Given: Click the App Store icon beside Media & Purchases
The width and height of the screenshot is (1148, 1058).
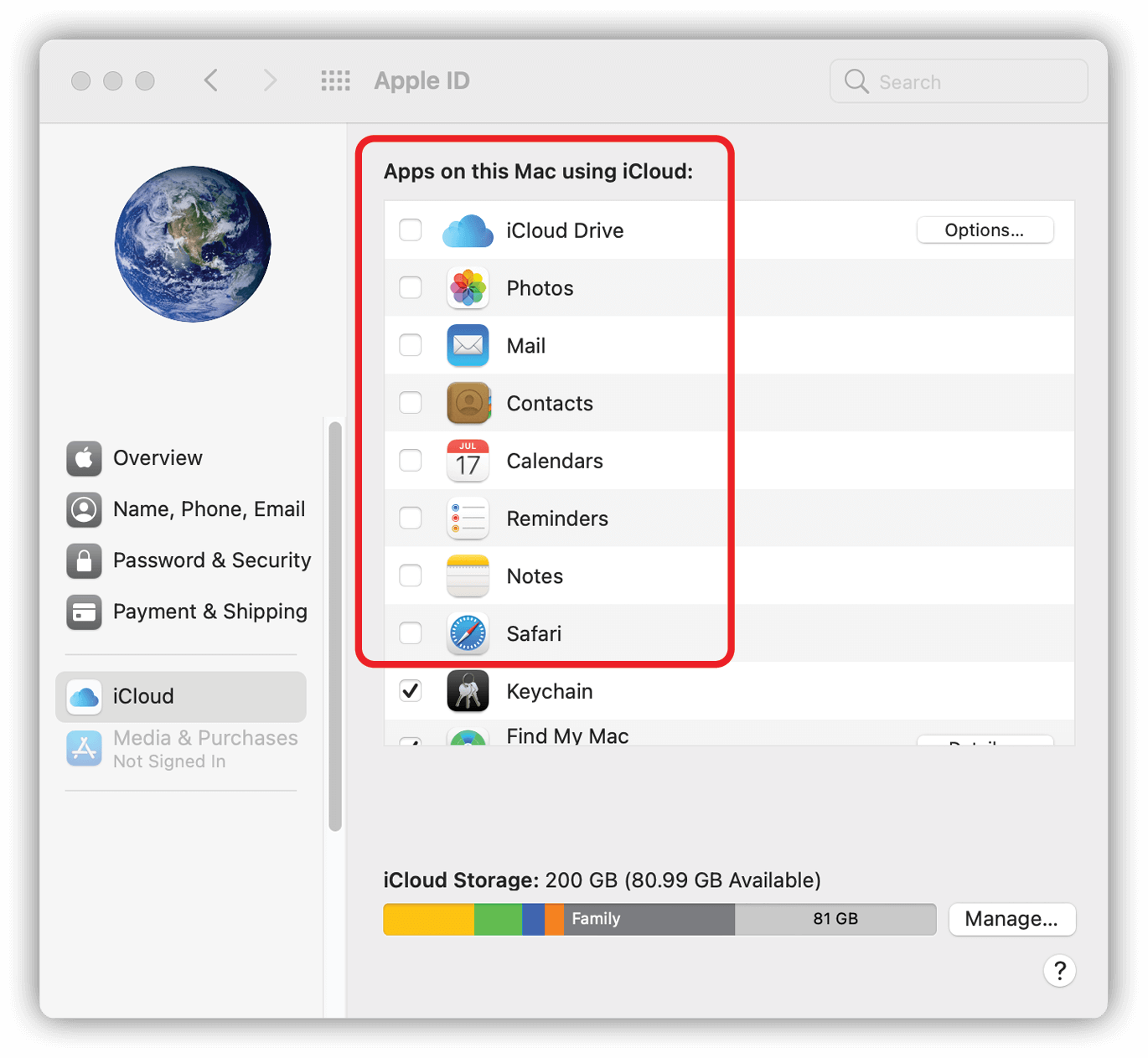Looking at the screenshot, I should click(84, 748).
